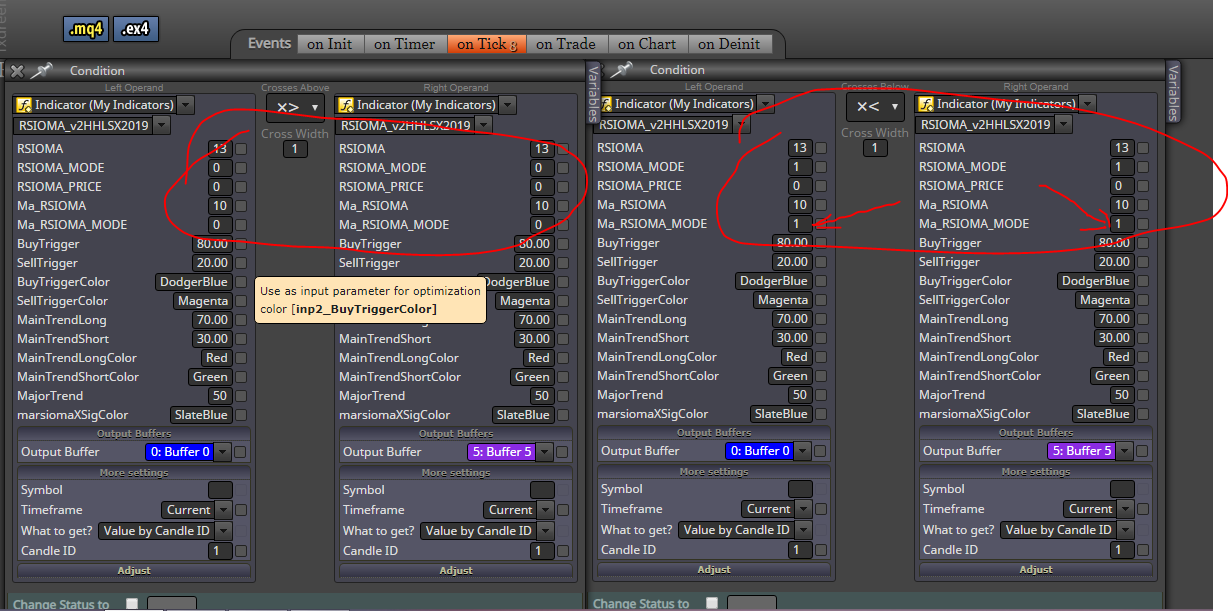Expand Indicator (My Indicators) dropdown in Crosses Above Left Operand
Viewport: 1228px width, 611px height.
tap(186, 105)
